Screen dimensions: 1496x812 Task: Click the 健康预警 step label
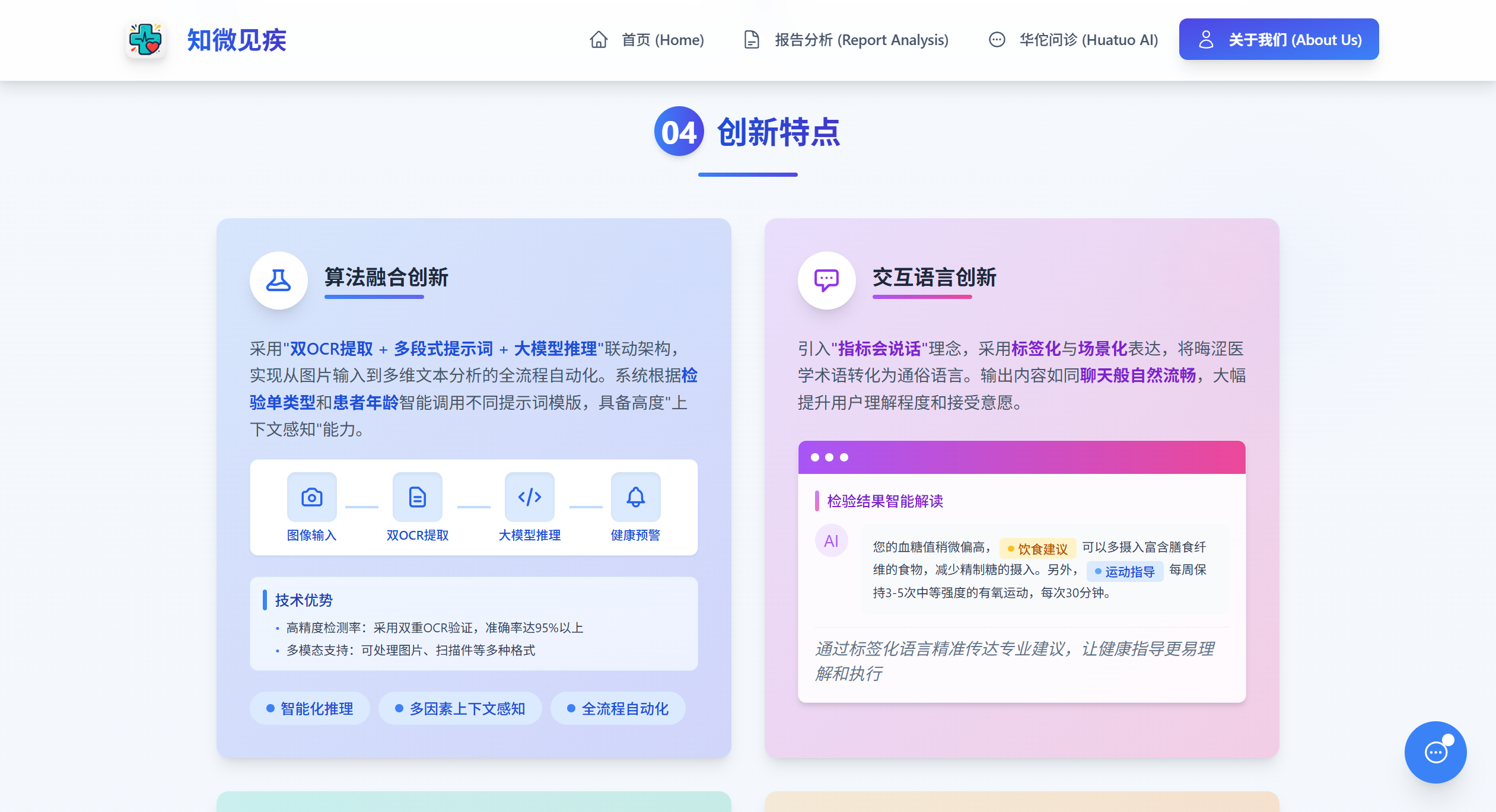pos(636,535)
